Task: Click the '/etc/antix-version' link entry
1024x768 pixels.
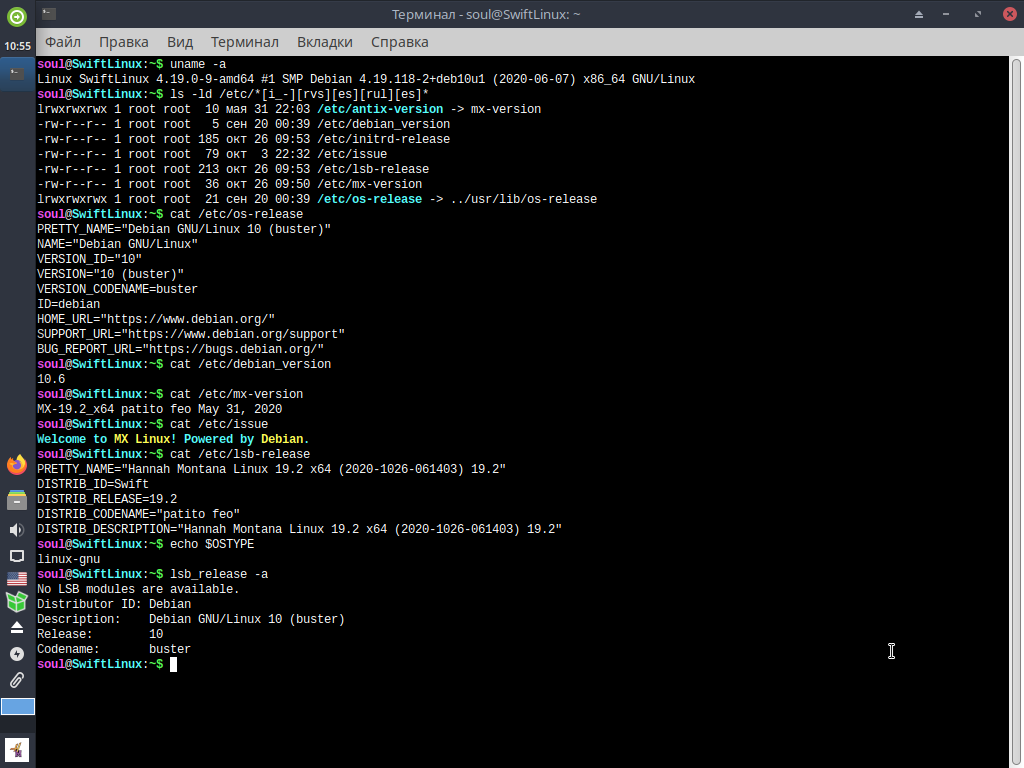Action: 380,109
